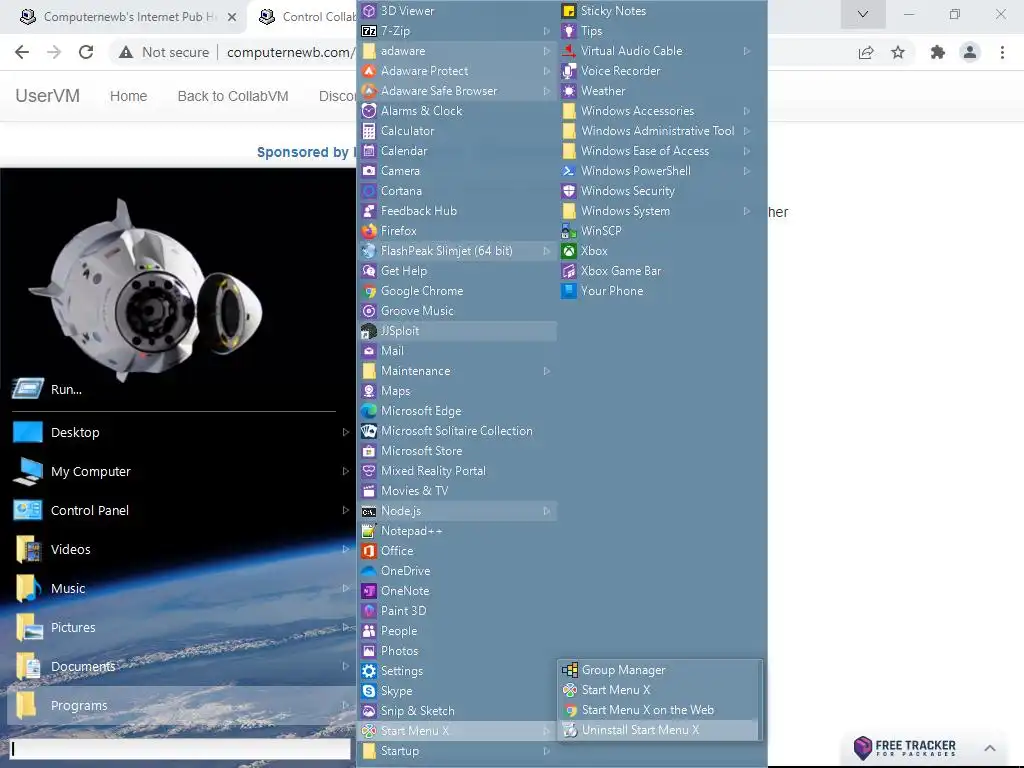The height and width of the screenshot is (768, 1024).
Task: Open the 3D Viewer app icon
Action: coord(369,10)
